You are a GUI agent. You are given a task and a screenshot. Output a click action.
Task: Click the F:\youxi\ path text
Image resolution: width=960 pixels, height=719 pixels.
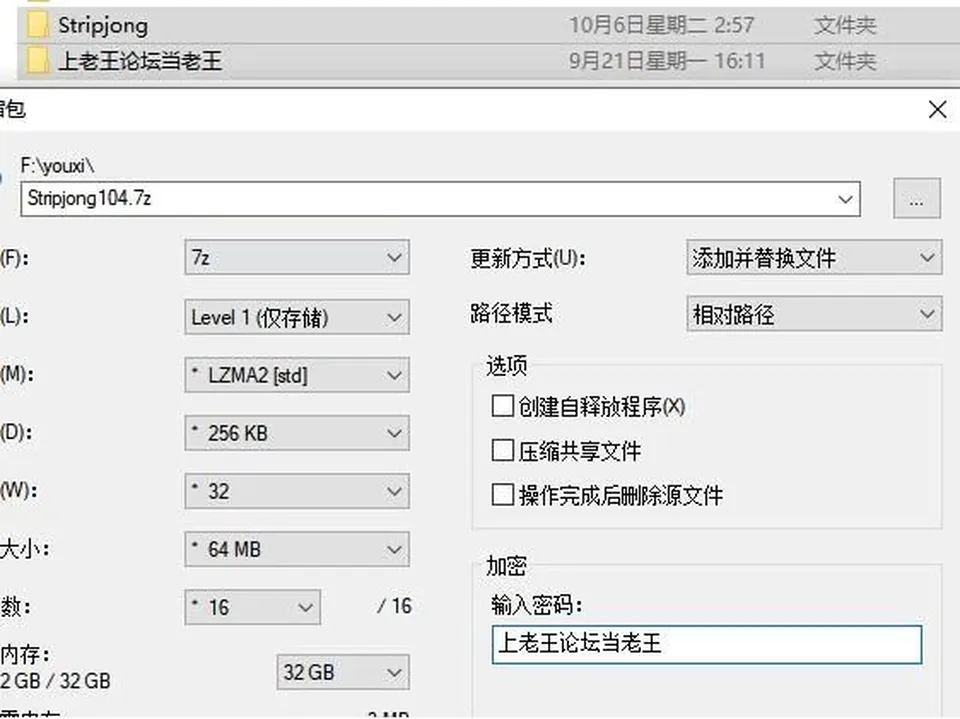pos(58,165)
